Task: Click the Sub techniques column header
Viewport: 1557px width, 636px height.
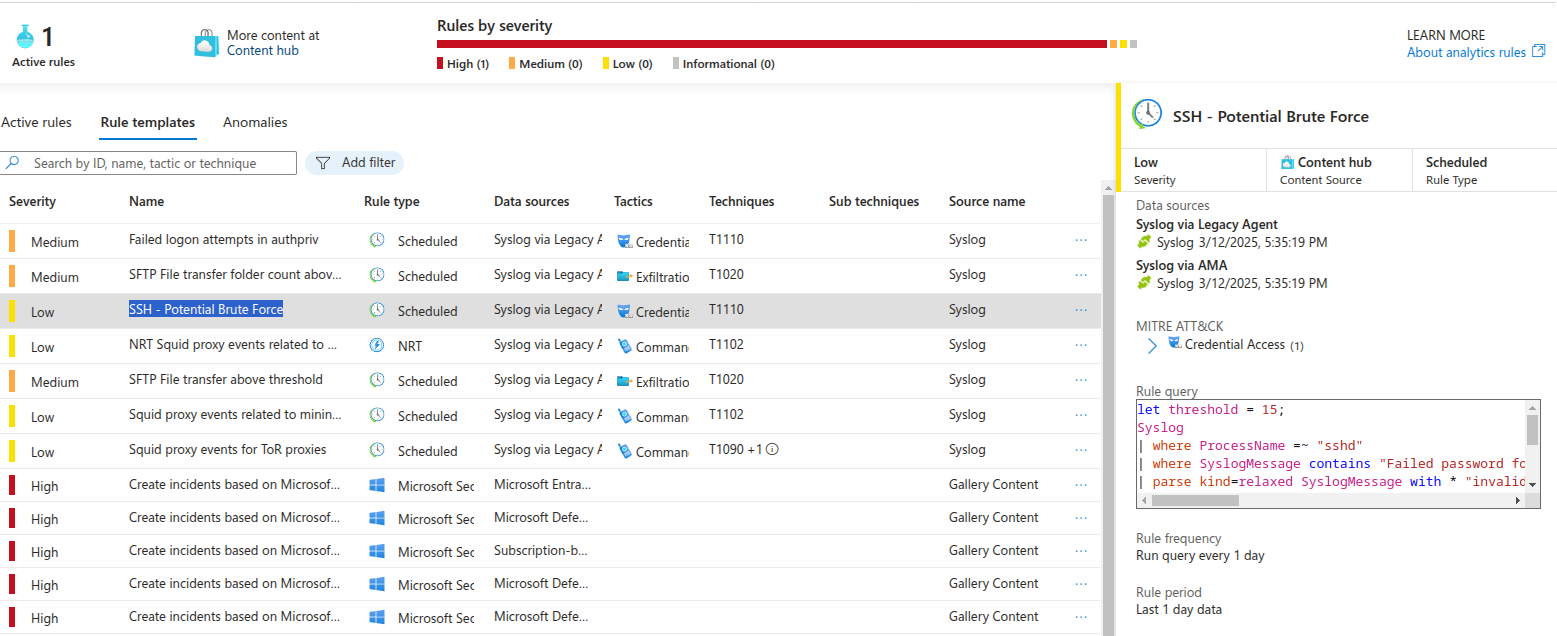Action: [x=874, y=201]
